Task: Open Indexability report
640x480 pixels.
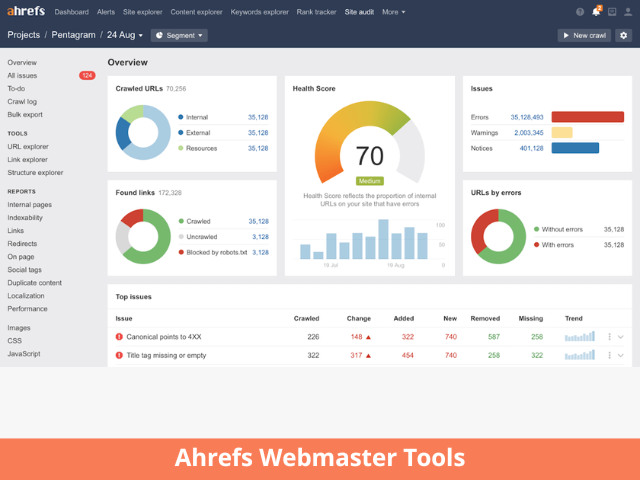Action: (x=25, y=218)
